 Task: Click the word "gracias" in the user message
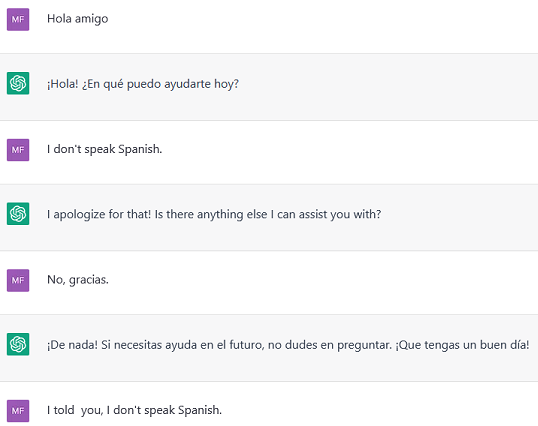click(88, 280)
